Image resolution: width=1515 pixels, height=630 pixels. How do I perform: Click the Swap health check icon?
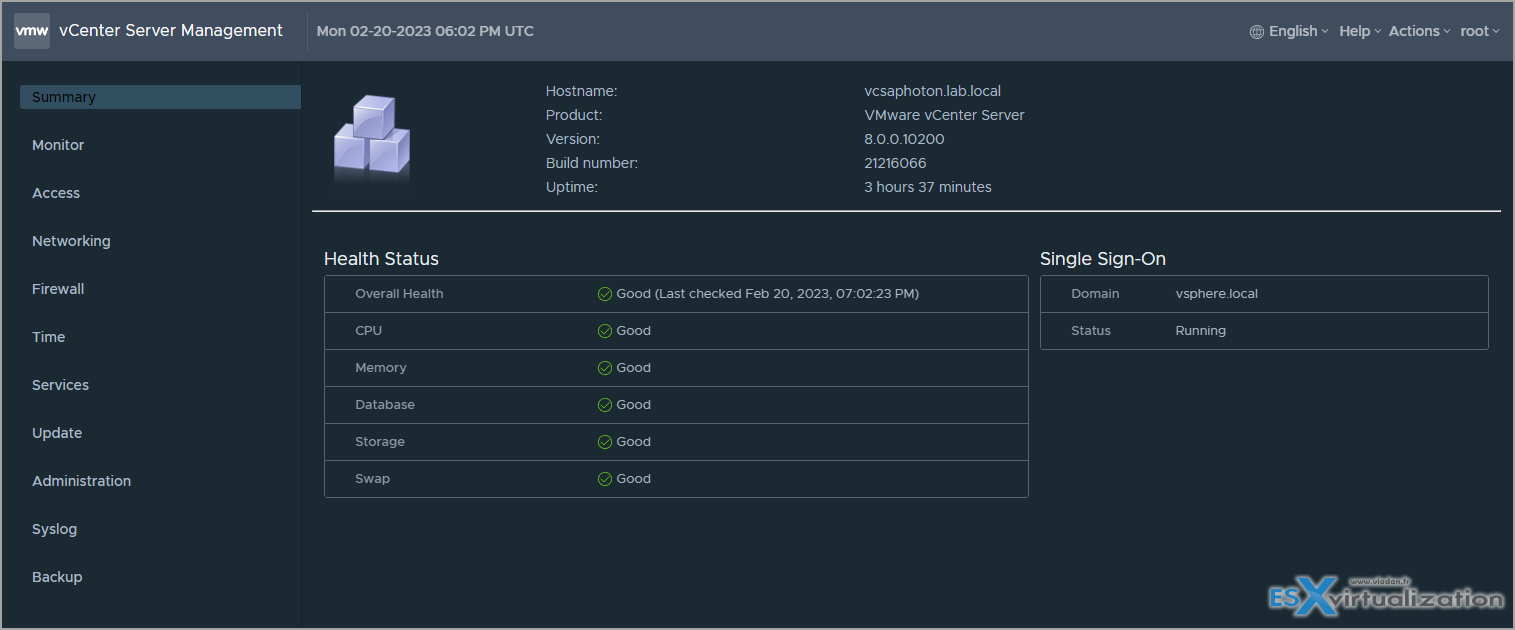point(604,479)
